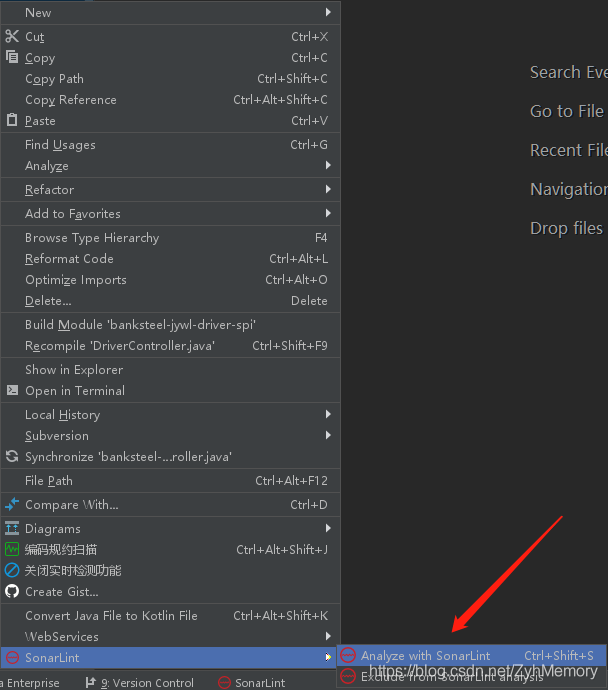Expand the Diagrams submenu arrow
The height and width of the screenshot is (690, 608).
coord(328,528)
